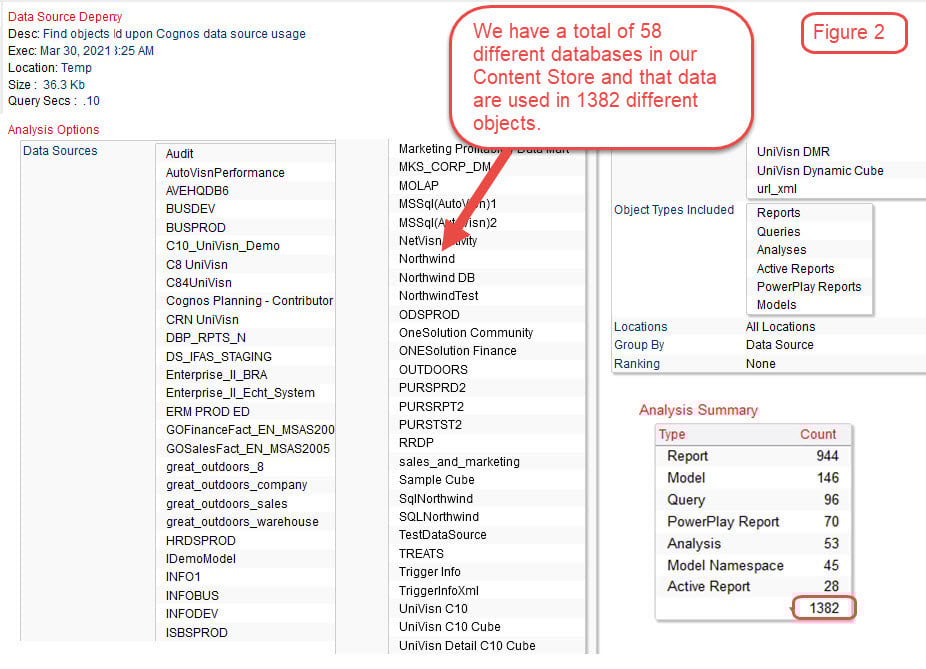This screenshot has height=669, width=926.
Task: Select the C84UniVisn data source
Action: [x=198, y=283]
